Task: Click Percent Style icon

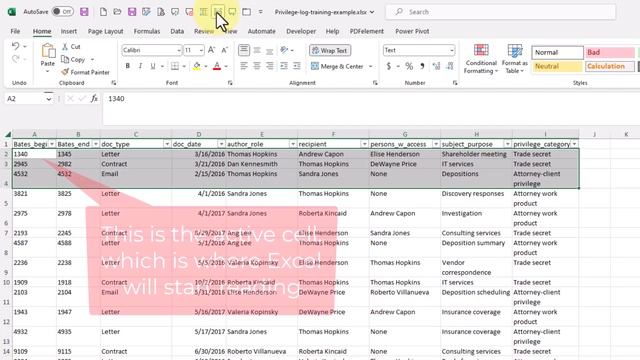Action: [x=409, y=66]
